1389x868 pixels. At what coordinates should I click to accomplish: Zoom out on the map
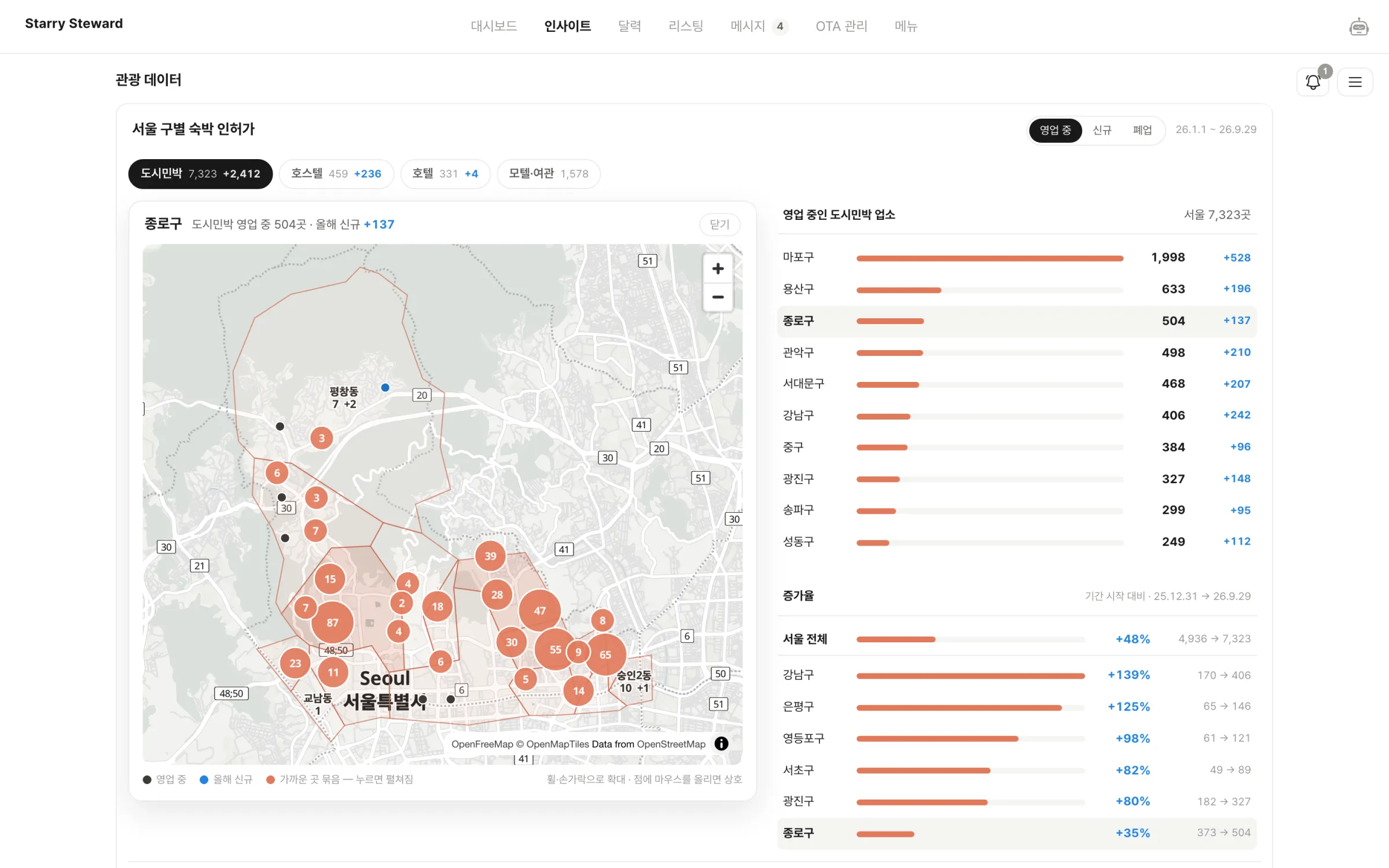click(x=718, y=297)
